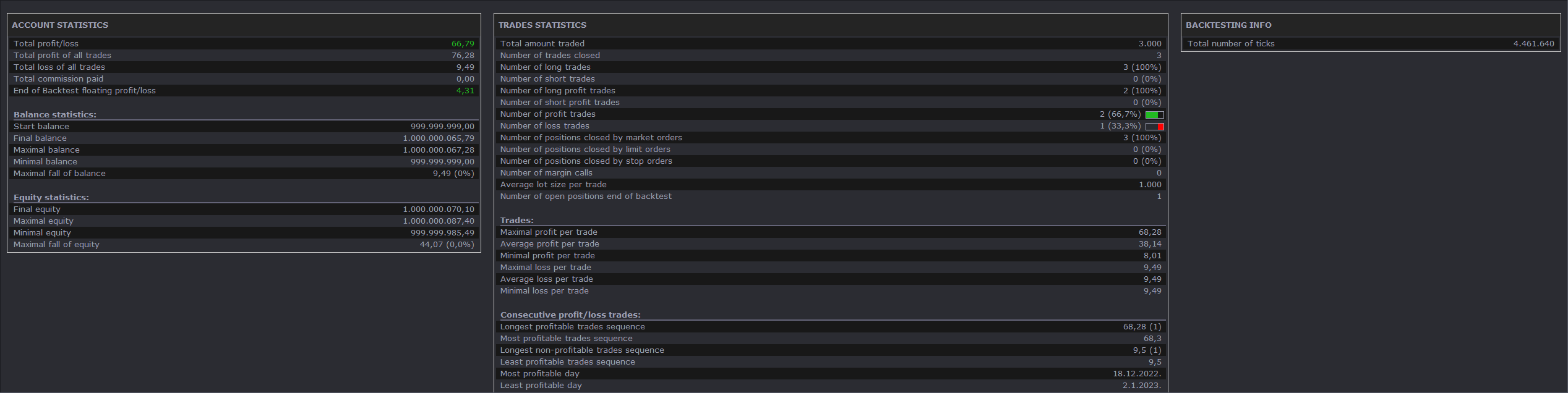Click the Number of margin calls row

(x=831, y=173)
